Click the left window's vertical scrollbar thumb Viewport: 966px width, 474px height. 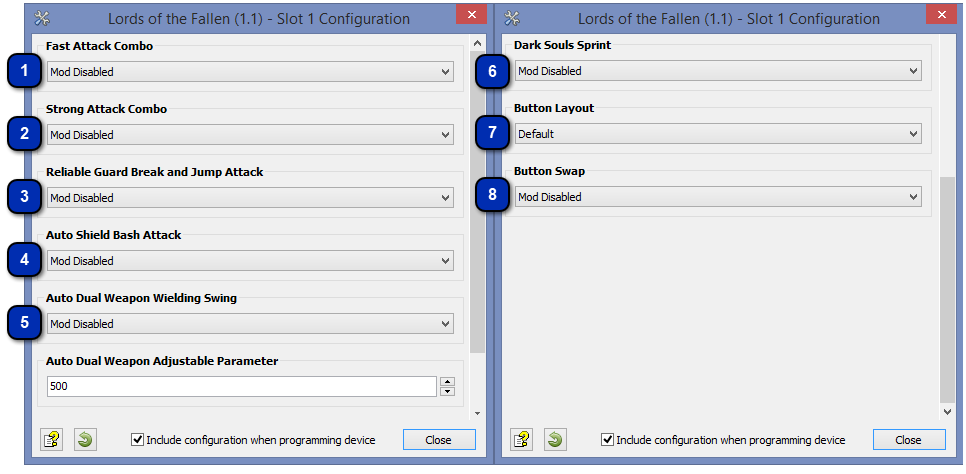pyautogui.click(x=477, y=202)
